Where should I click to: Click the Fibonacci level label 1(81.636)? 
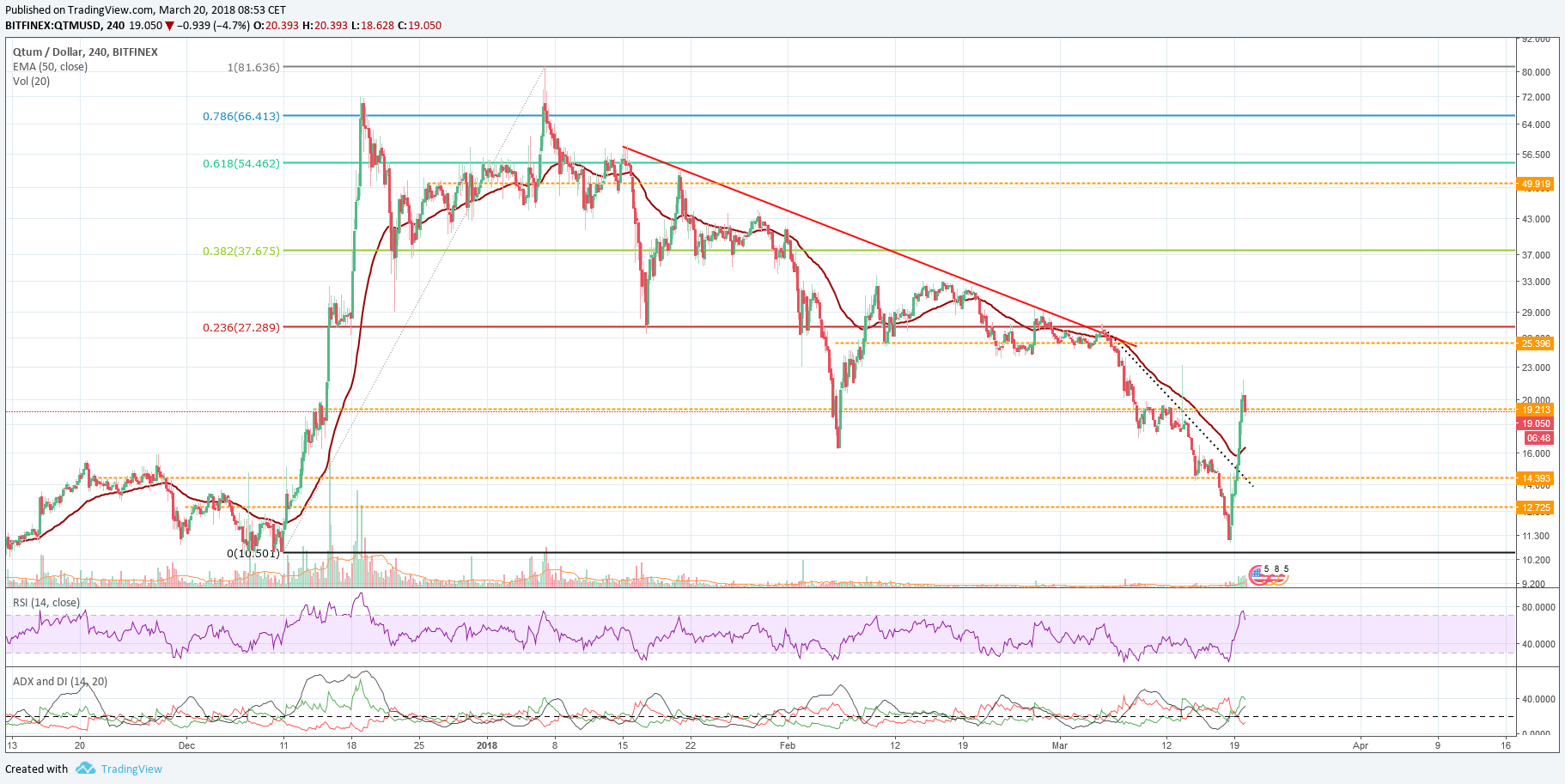(x=253, y=67)
